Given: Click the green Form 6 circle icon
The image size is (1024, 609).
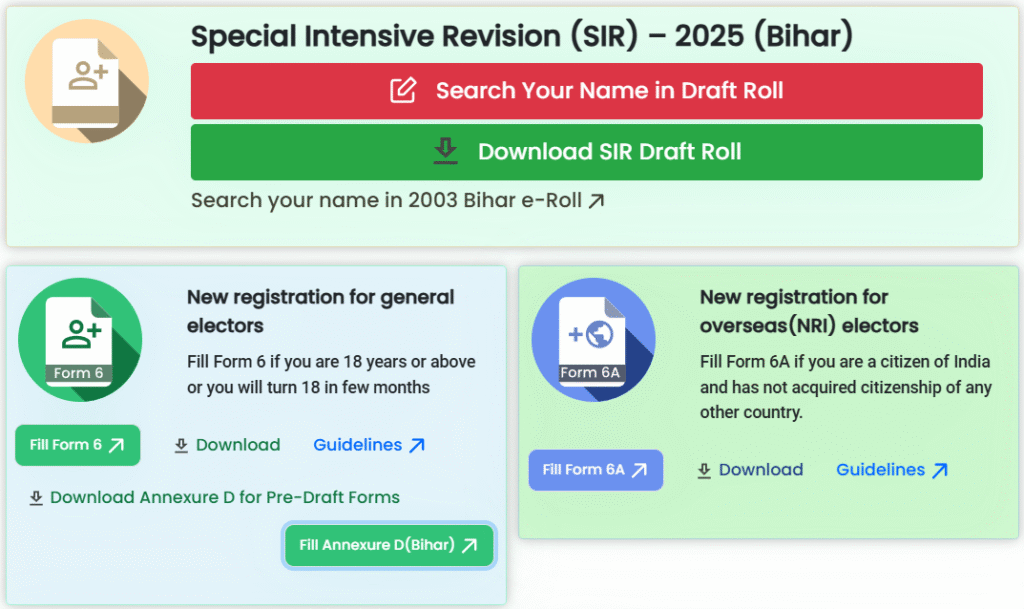Looking at the screenshot, I should [x=80, y=340].
